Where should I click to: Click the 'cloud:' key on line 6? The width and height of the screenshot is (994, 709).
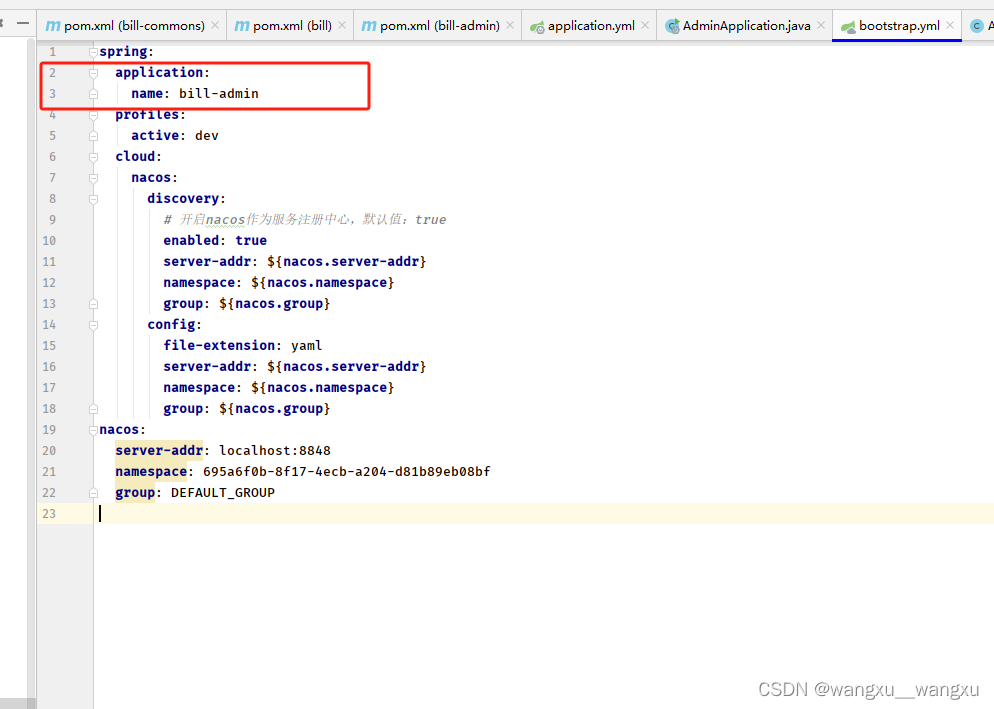point(138,157)
